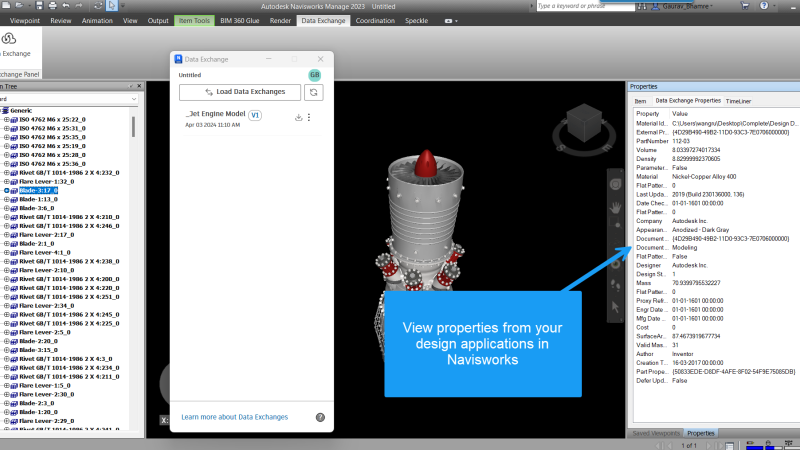800x450 pixels.
Task: Click Nickel-Copper Alloy 400 material value
Action: [x=704, y=177]
